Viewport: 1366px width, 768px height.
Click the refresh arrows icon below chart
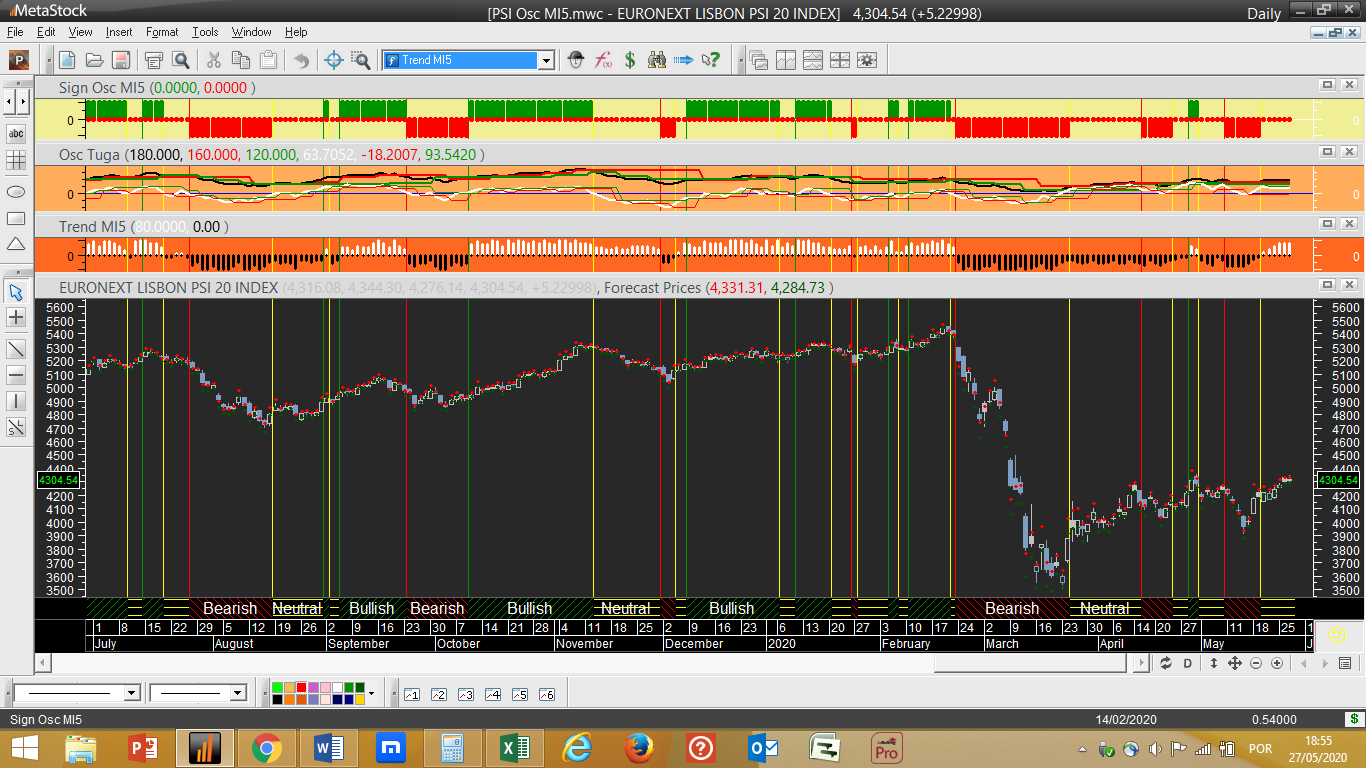tap(1165, 663)
